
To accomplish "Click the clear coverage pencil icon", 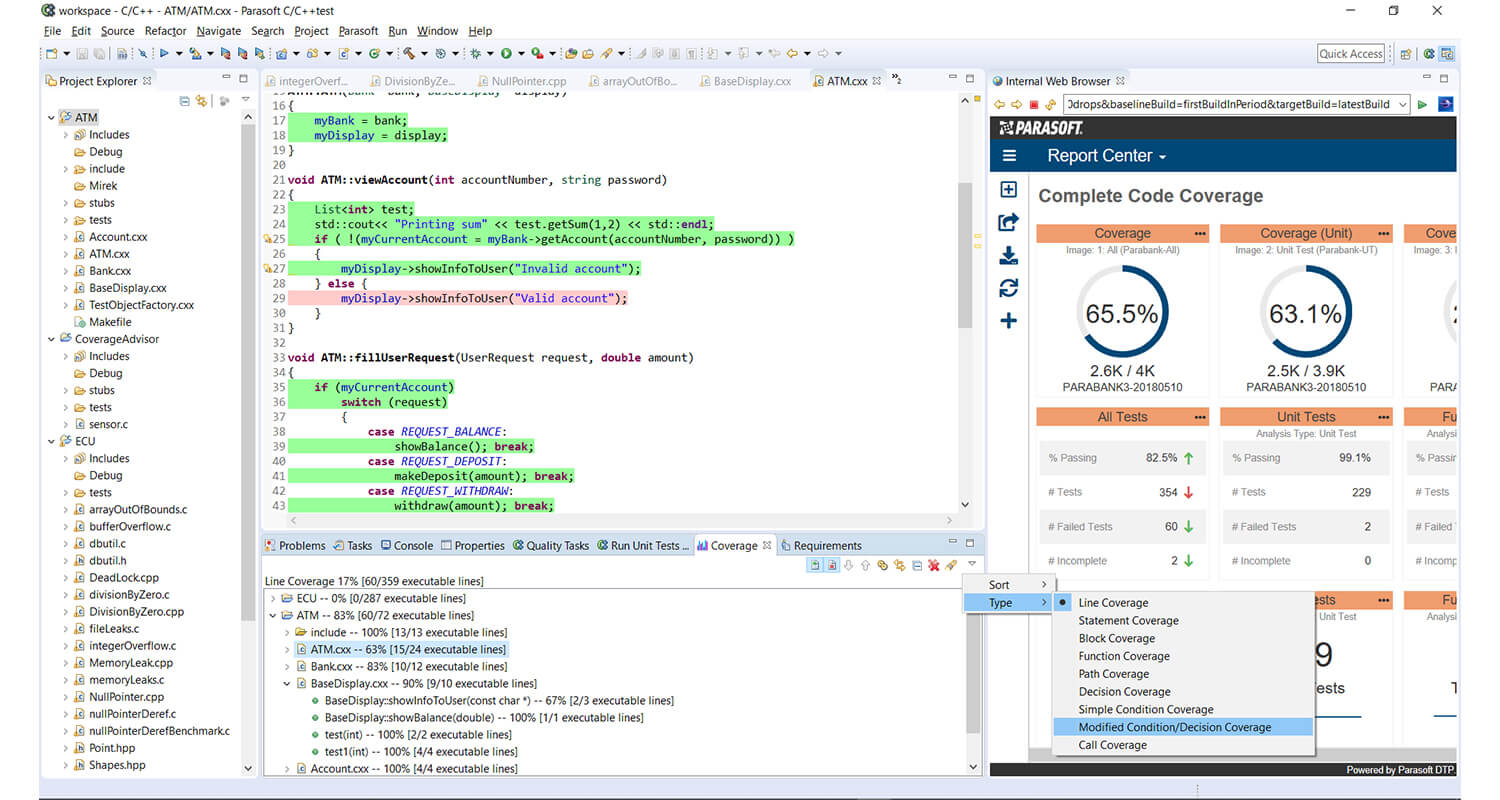I will coord(951,566).
